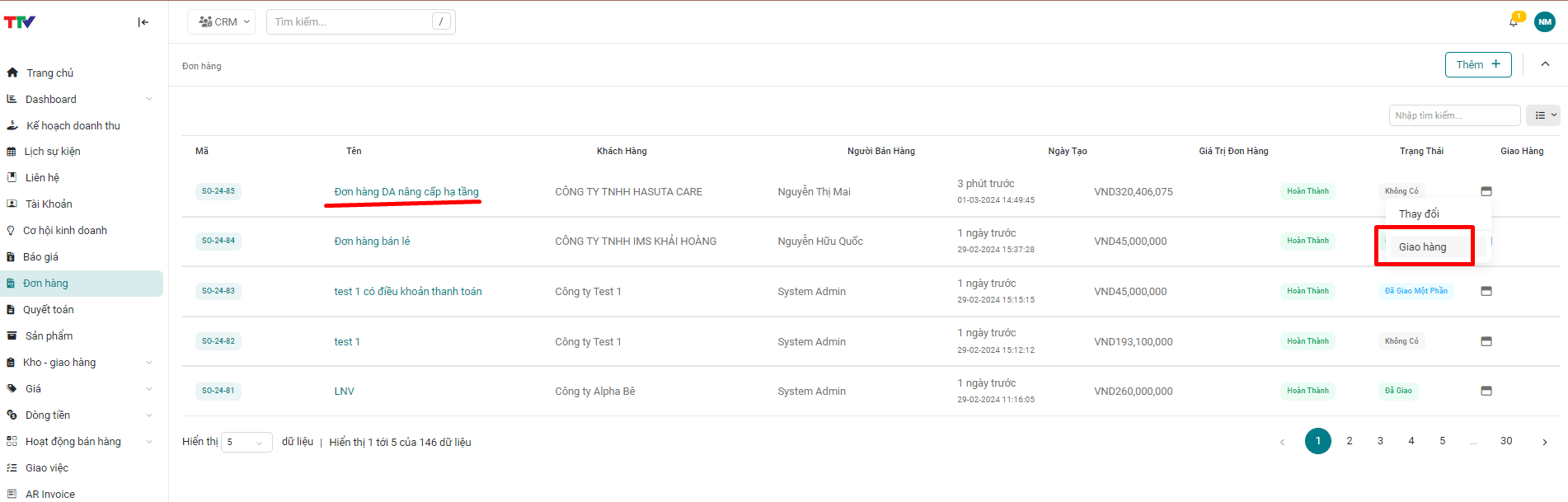This screenshot has width=1568, height=502.
Task: Collapse the Đơn hàng panel with chevron
Action: pos(1545,64)
